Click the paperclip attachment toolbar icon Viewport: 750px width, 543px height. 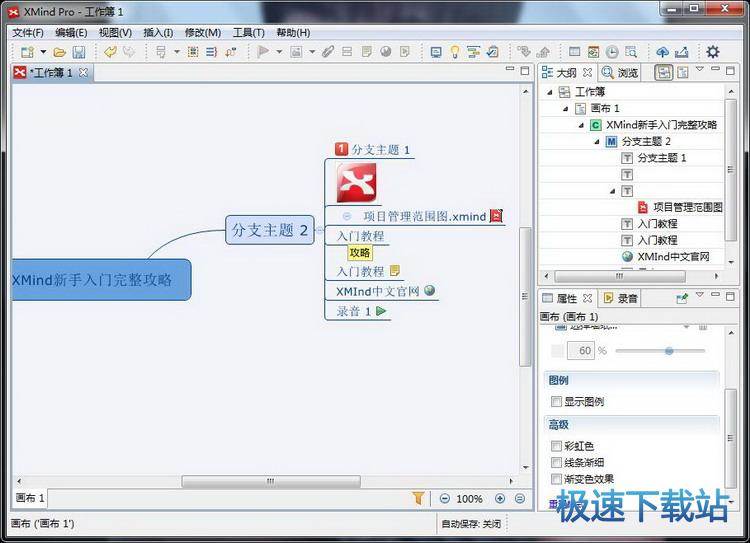pyautogui.click(x=328, y=52)
